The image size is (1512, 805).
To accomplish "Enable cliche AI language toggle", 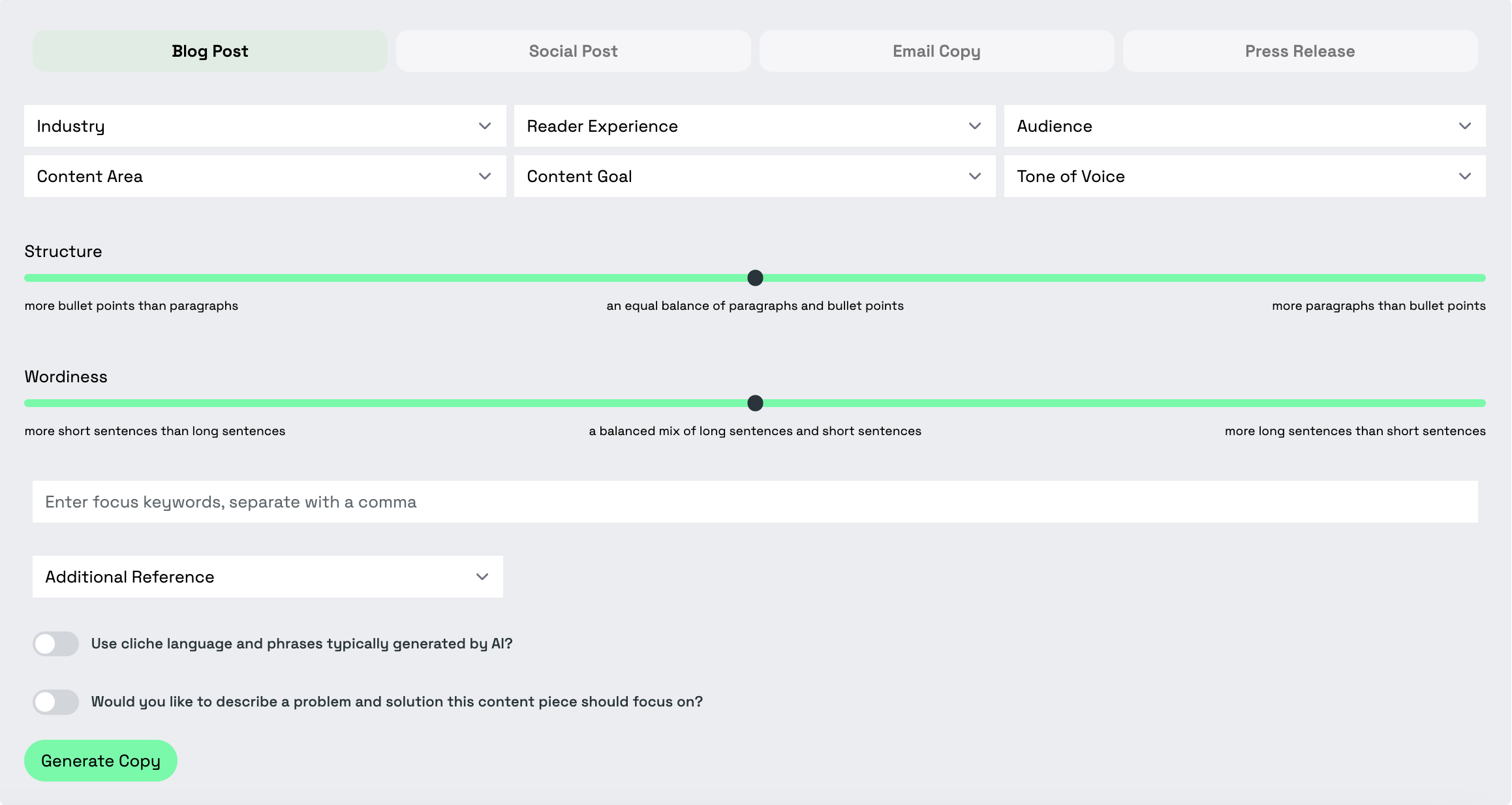I will tap(56, 644).
